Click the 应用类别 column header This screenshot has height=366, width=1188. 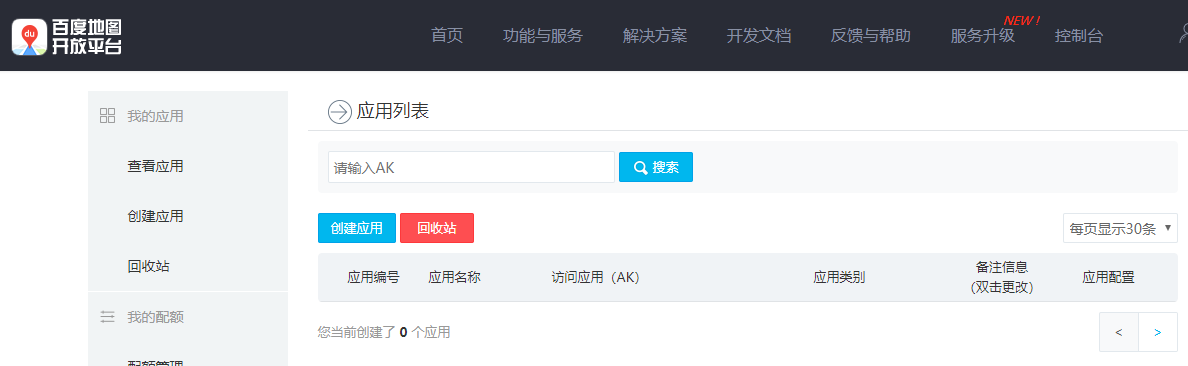(839, 277)
